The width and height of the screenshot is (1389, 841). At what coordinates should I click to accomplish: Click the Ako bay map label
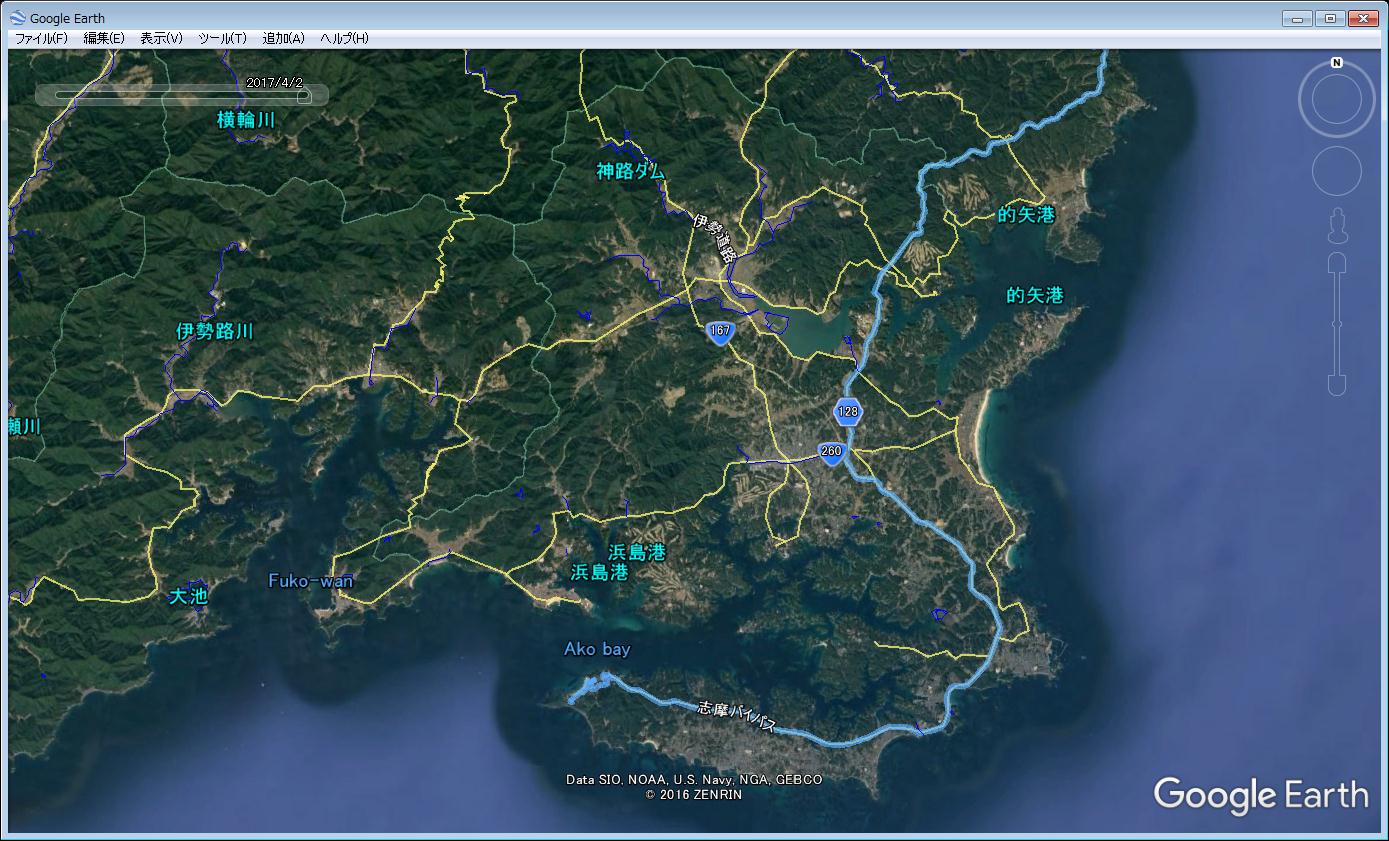click(x=597, y=650)
